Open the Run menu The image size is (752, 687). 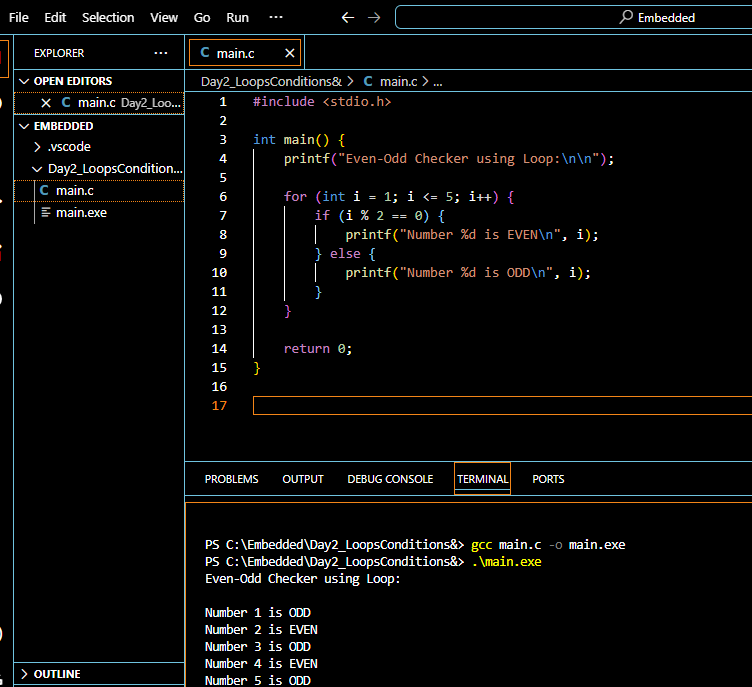(x=237, y=18)
